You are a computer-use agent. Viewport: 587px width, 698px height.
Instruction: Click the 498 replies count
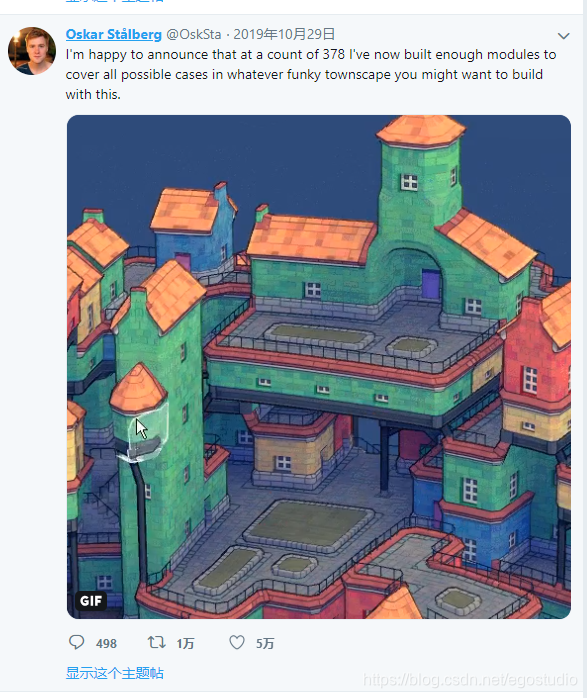(x=106, y=643)
